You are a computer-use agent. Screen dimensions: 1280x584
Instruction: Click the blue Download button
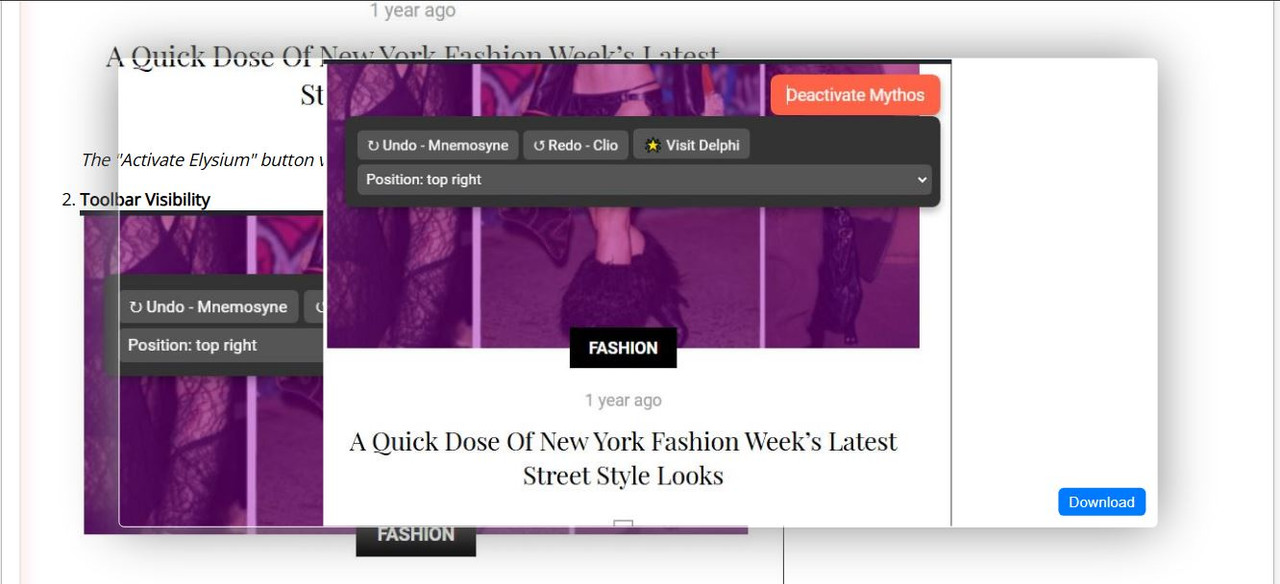point(1101,502)
